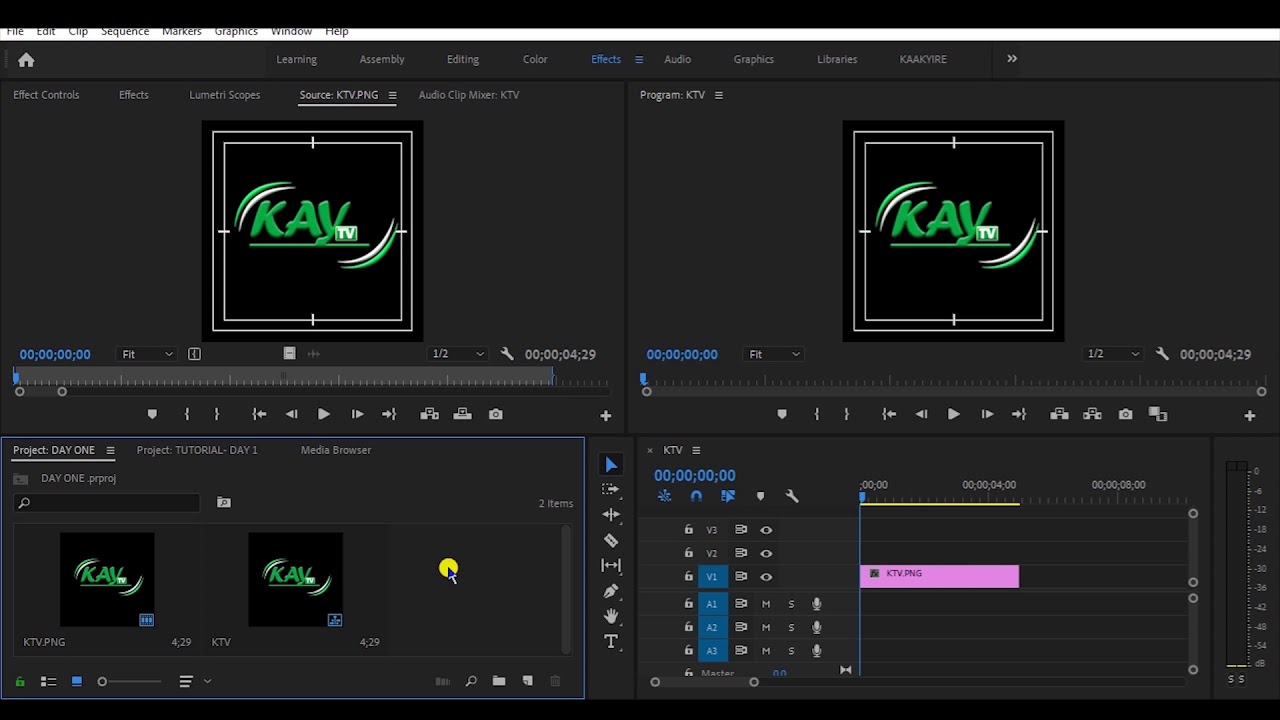Open the Sequence menu
Image resolution: width=1280 pixels, height=720 pixels.
tap(125, 31)
